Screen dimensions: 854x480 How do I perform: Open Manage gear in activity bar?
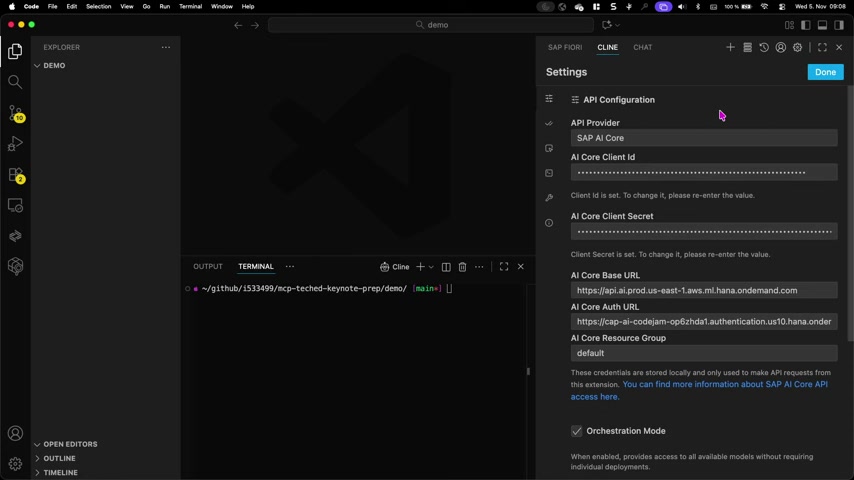(x=15, y=464)
